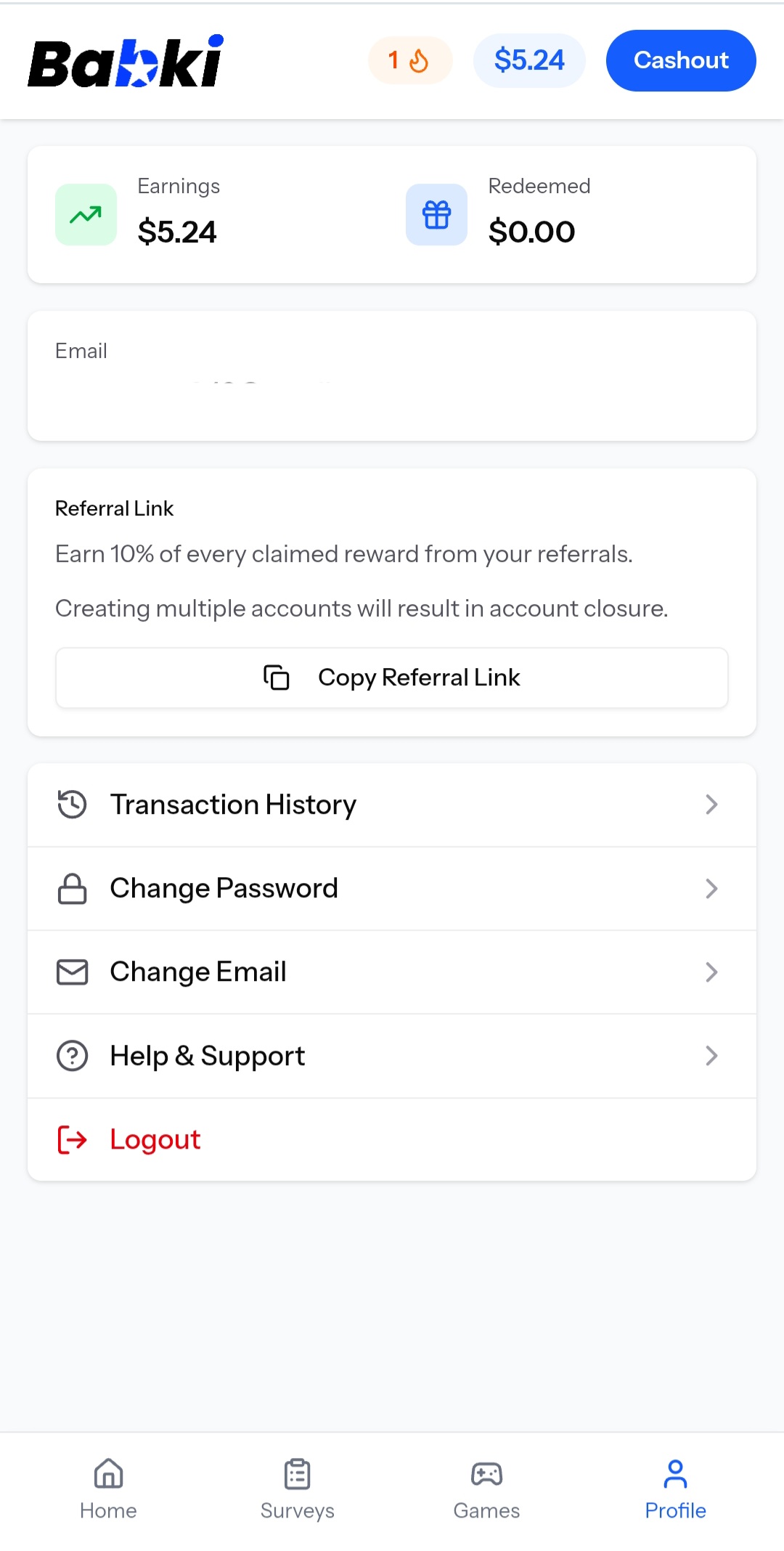Tap the Babki logo
Image resolution: width=784 pixels, height=1551 pixels.
click(126, 62)
